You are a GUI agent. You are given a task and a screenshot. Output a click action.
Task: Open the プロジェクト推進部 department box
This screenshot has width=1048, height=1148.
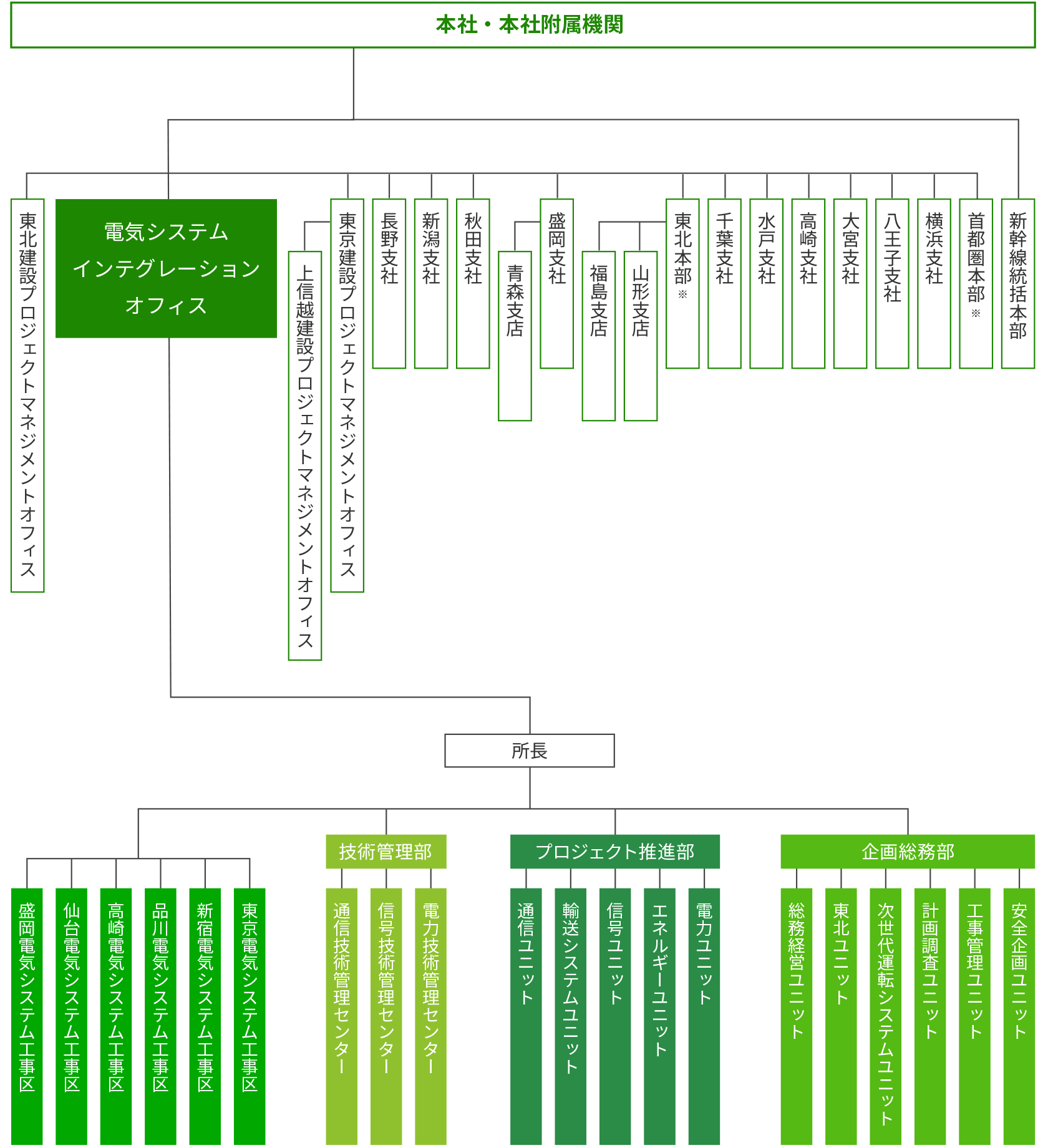point(614,852)
